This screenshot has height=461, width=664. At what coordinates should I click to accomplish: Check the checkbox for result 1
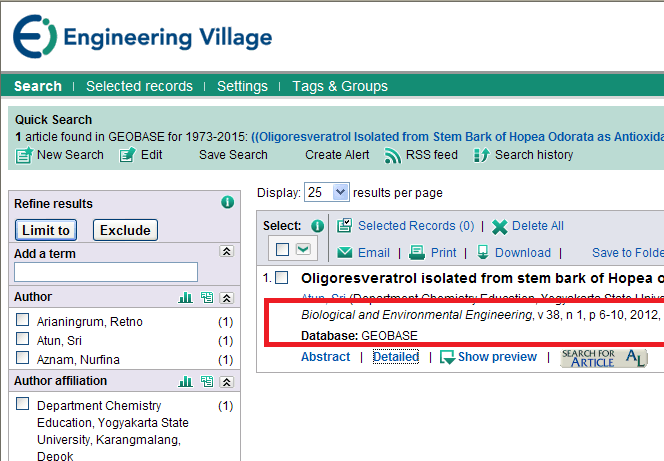(282, 278)
